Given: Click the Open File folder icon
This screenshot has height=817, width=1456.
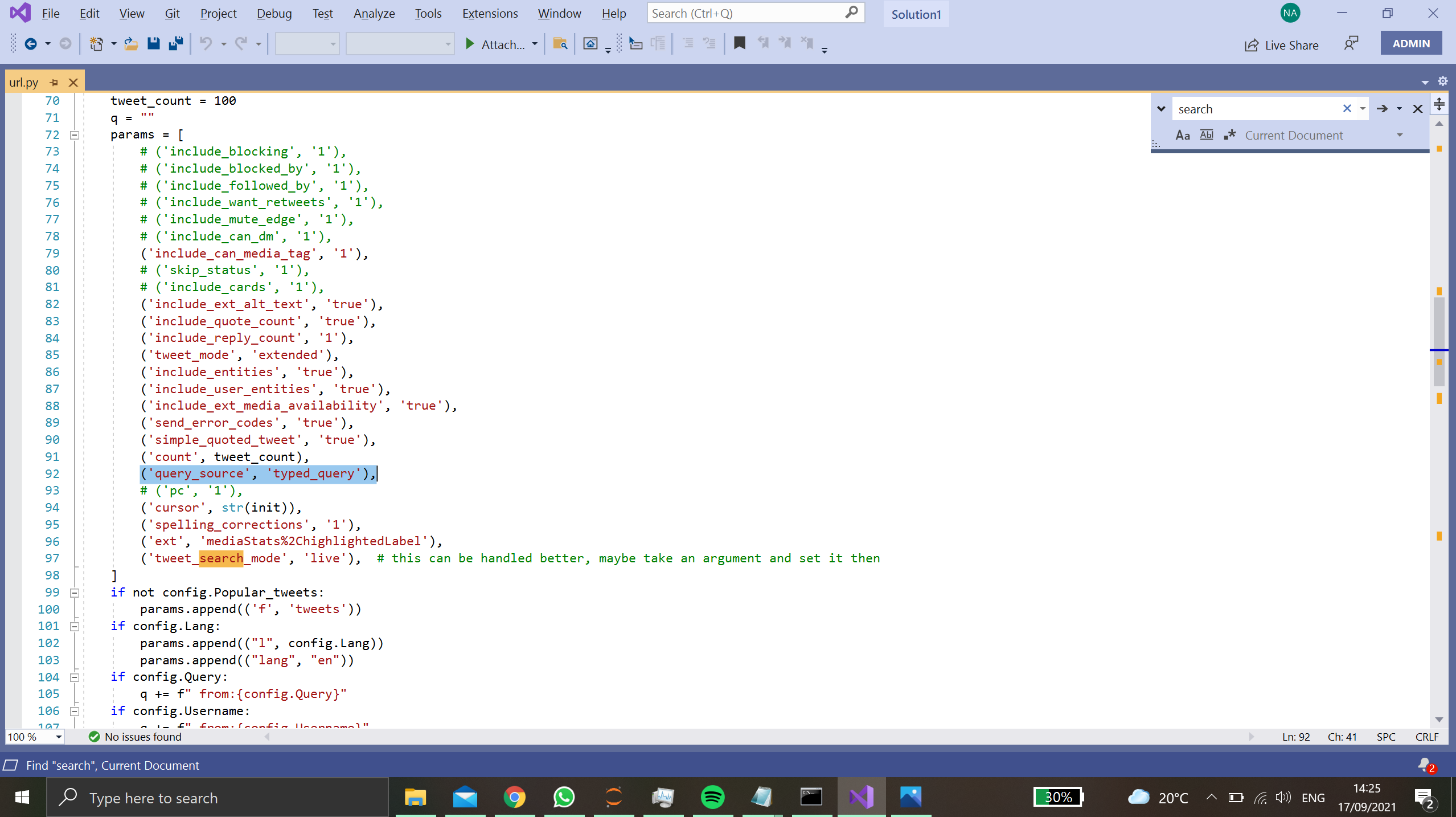Looking at the screenshot, I should coord(131,44).
